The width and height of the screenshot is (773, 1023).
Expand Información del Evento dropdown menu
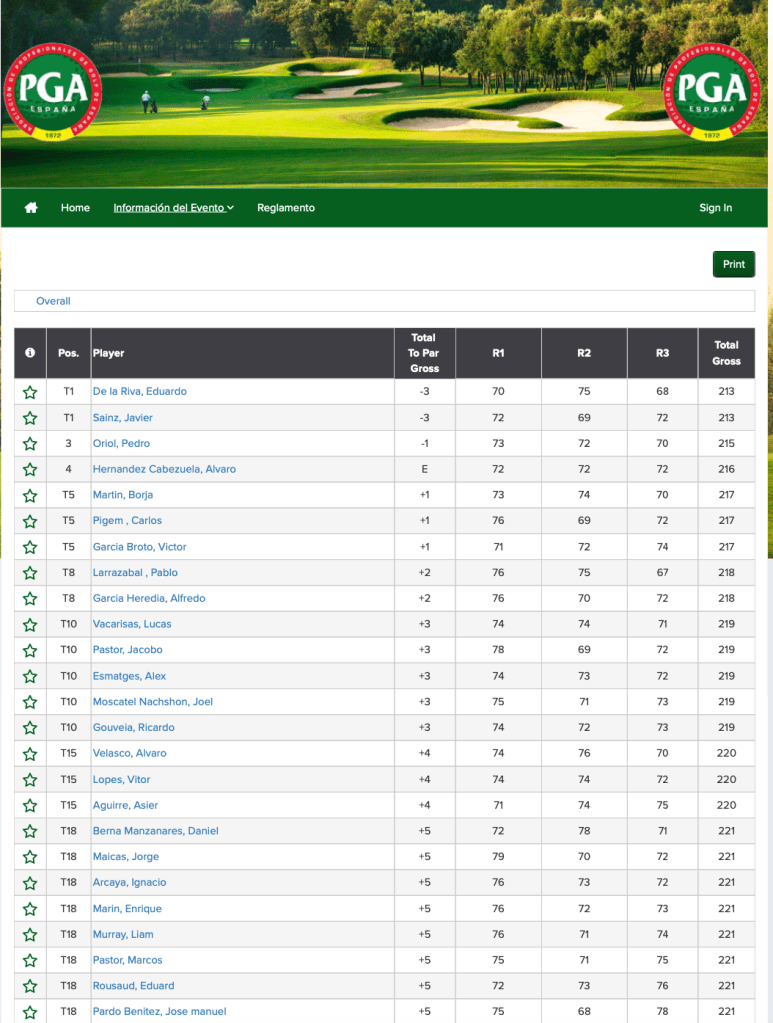click(x=173, y=208)
